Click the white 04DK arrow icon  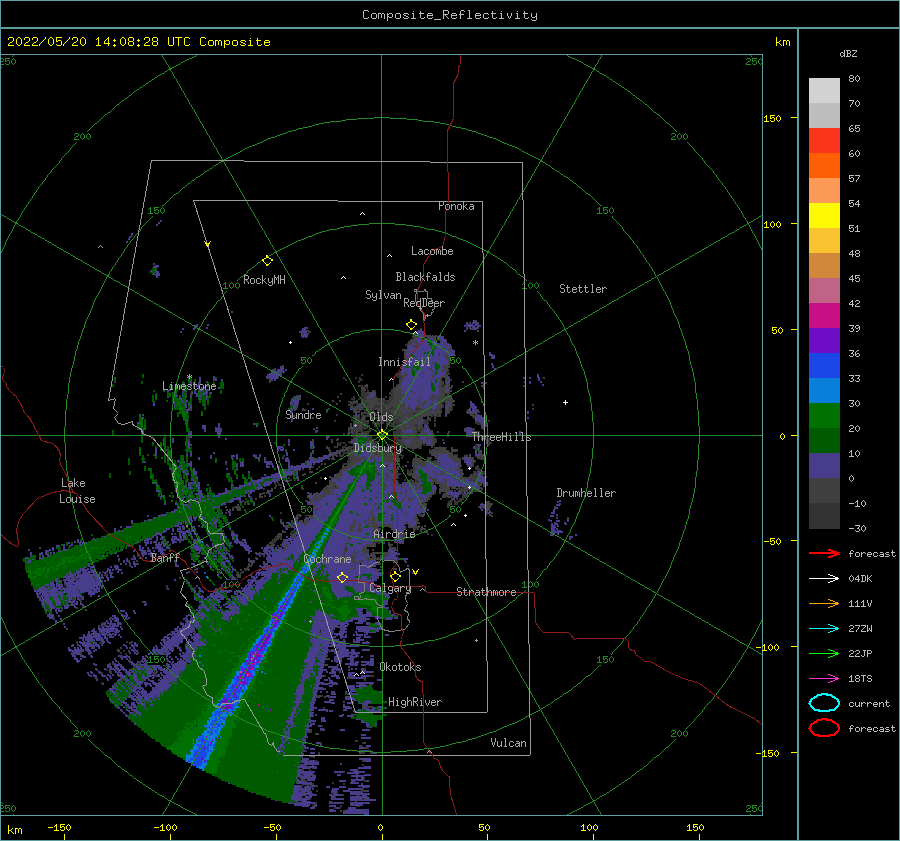(x=824, y=579)
